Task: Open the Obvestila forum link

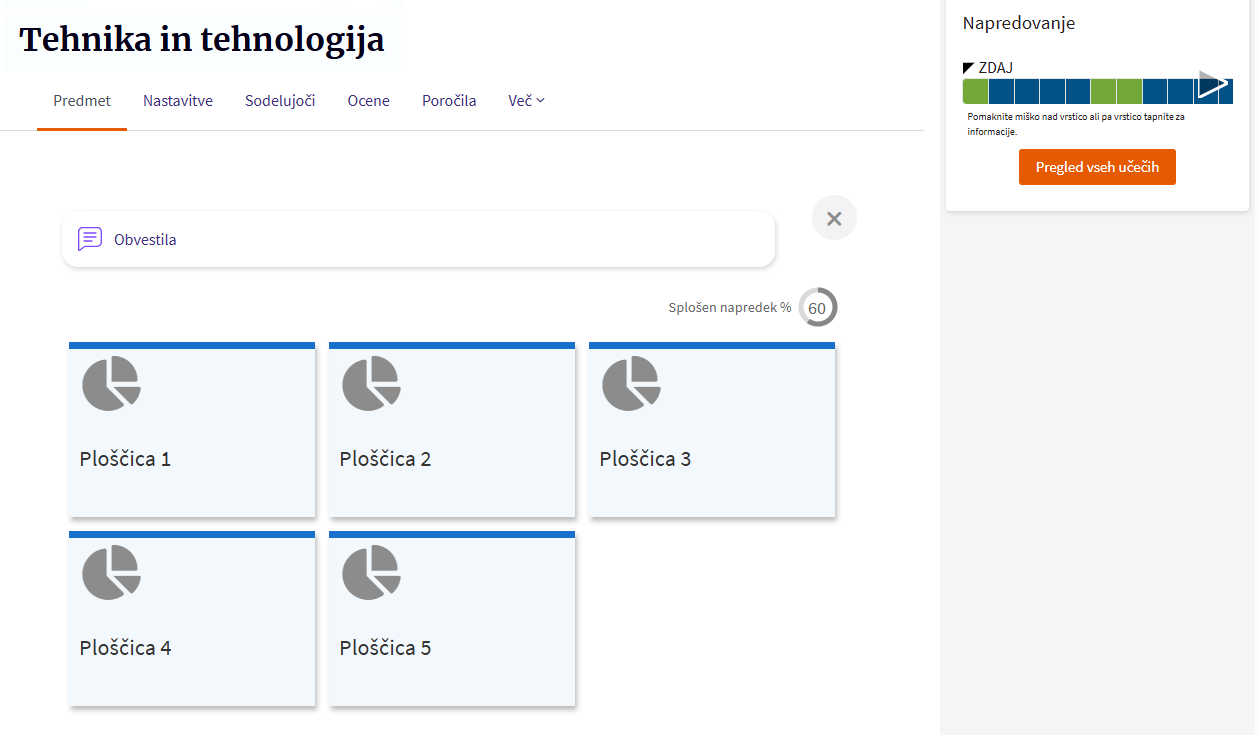Action: [145, 240]
